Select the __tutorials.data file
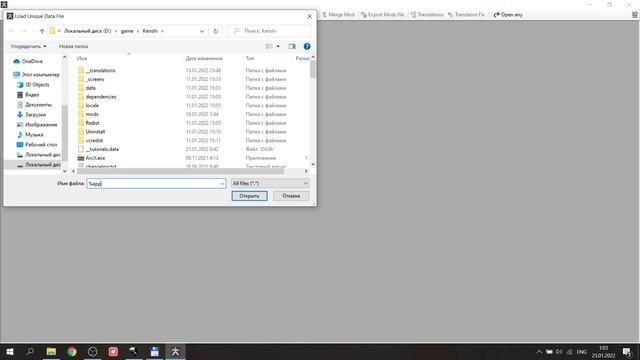640x360 pixels. point(102,149)
